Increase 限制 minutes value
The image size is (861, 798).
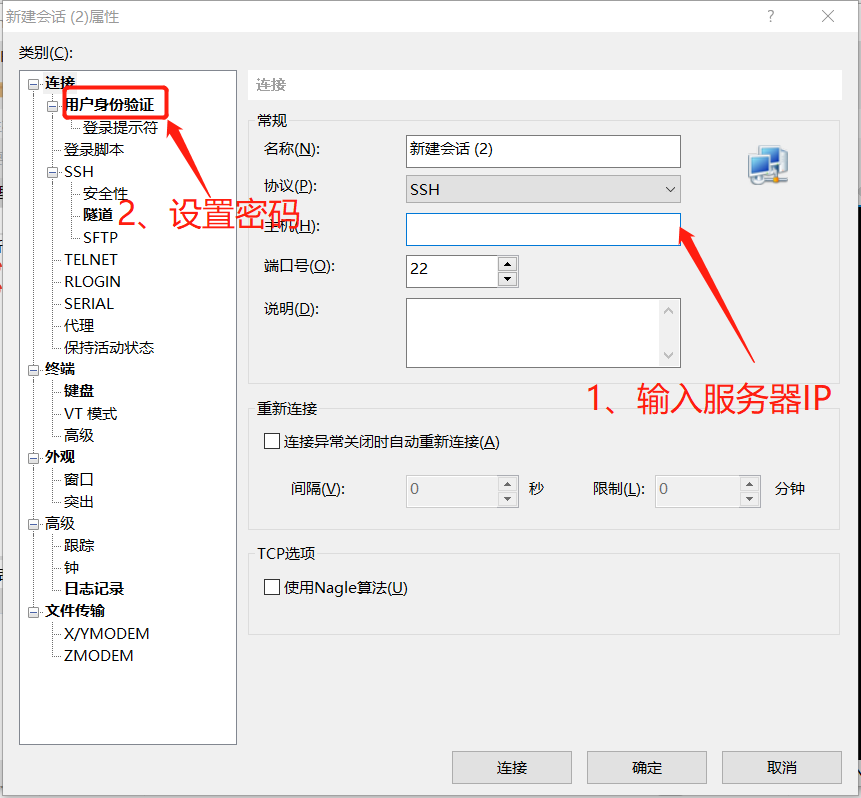tap(750, 484)
